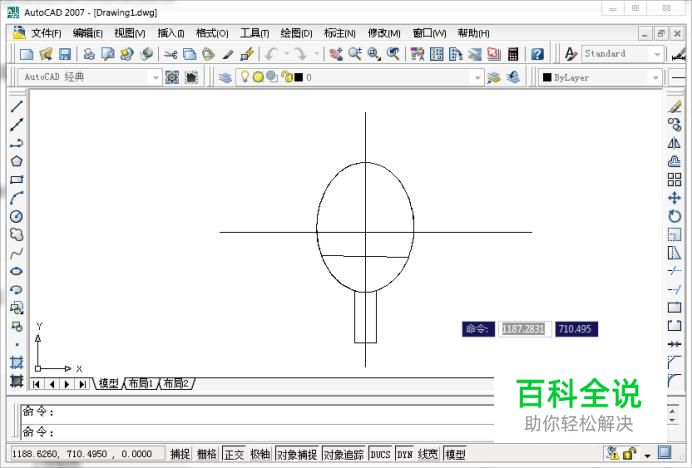692x468 pixels.
Task: Select the Revision Cloud tool
Action: pyautogui.click(x=17, y=234)
